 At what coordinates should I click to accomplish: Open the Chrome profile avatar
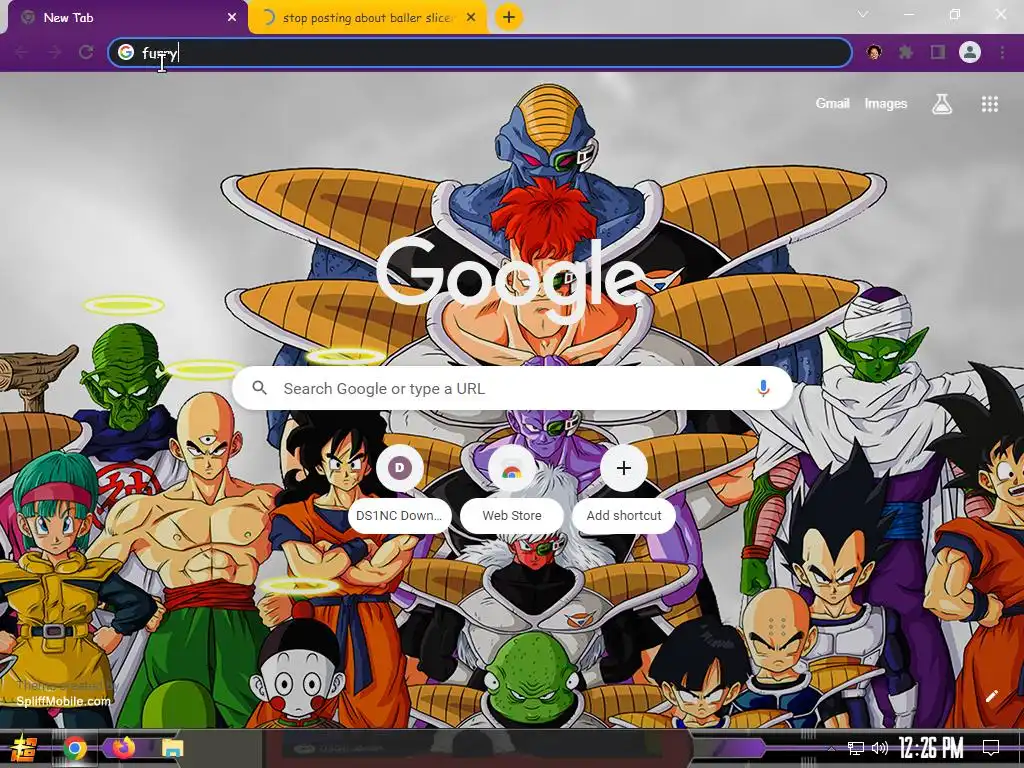(x=970, y=52)
